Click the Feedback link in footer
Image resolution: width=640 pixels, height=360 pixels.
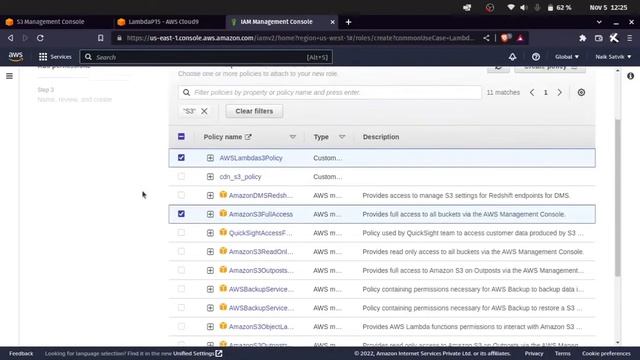pos(21,353)
